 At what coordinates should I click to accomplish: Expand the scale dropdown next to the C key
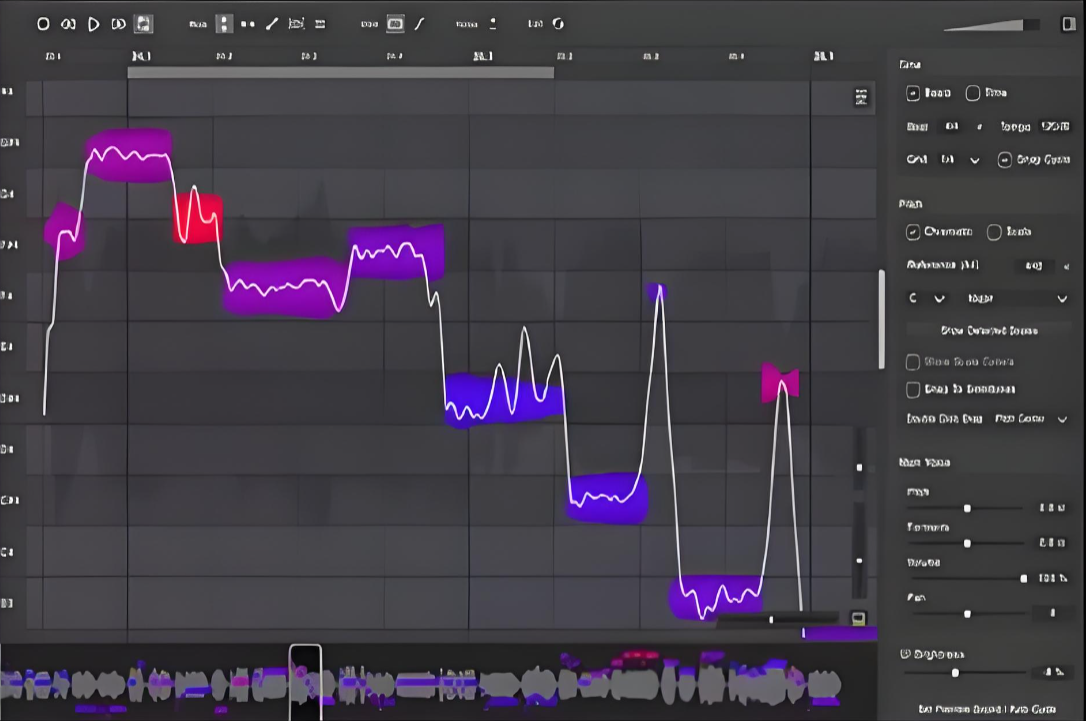click(x=1016, y=299)
